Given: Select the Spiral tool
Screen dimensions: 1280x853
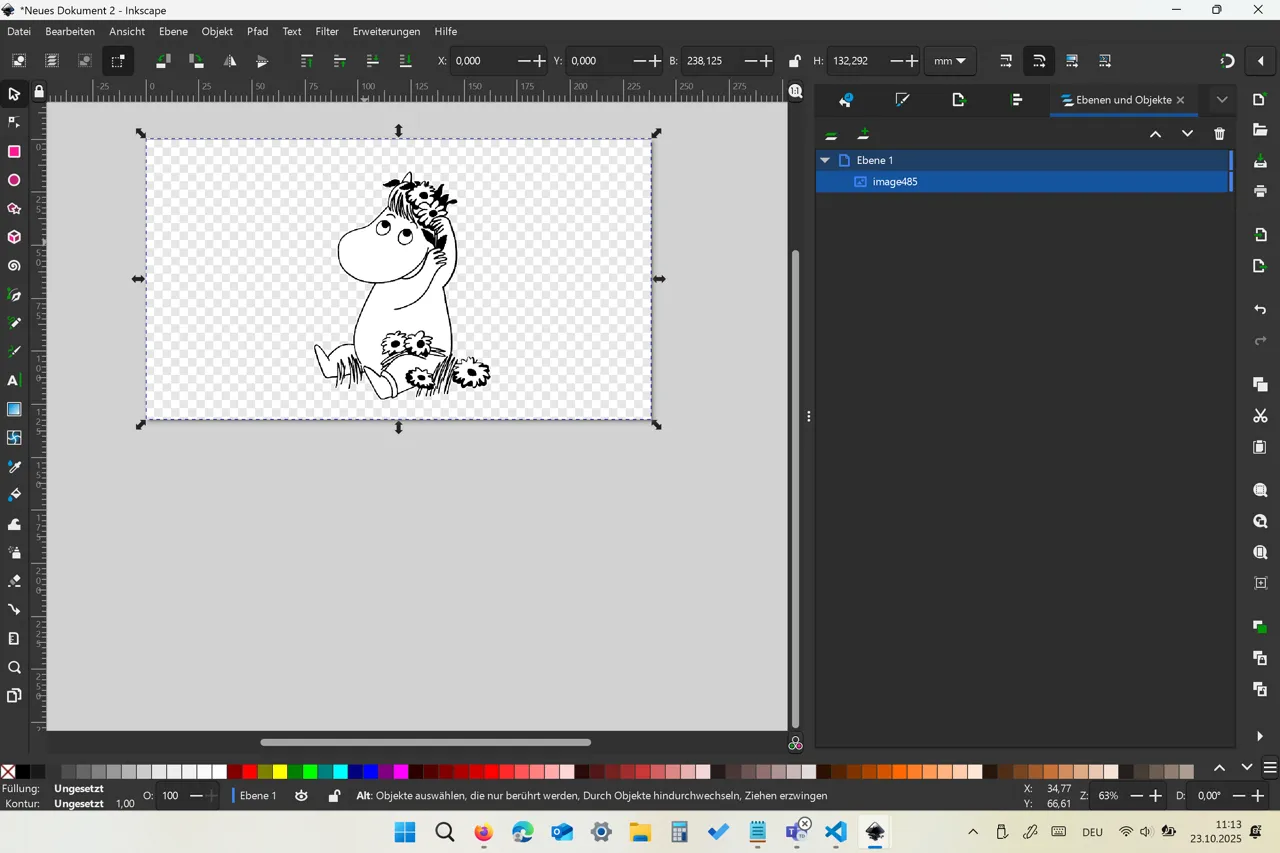Looking at the screenshot, I should point(14,266).
